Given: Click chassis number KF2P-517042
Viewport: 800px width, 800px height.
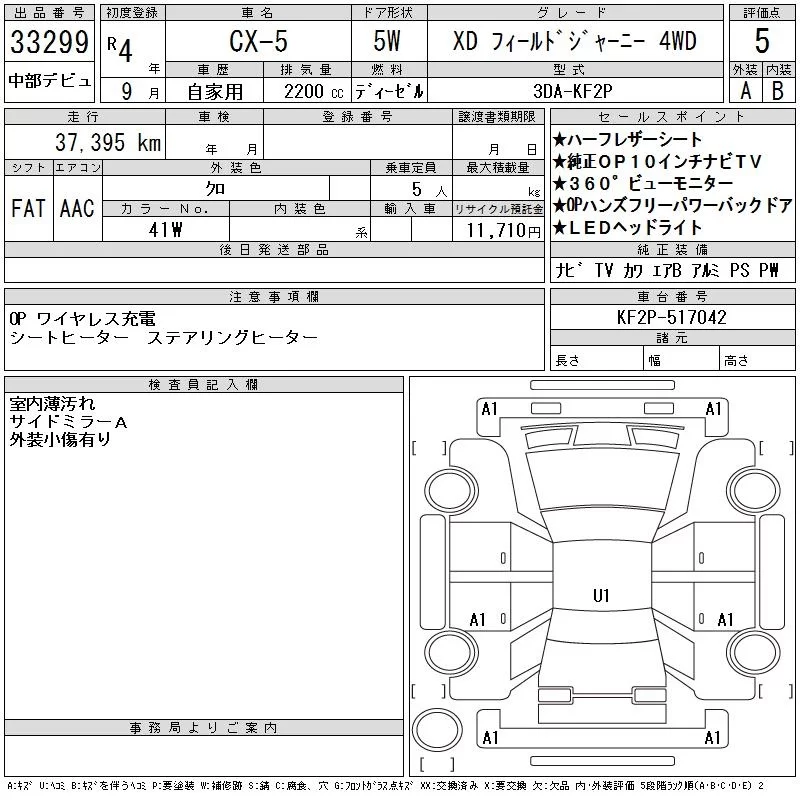Looking at the screenshot, I should tap(672, 317).
